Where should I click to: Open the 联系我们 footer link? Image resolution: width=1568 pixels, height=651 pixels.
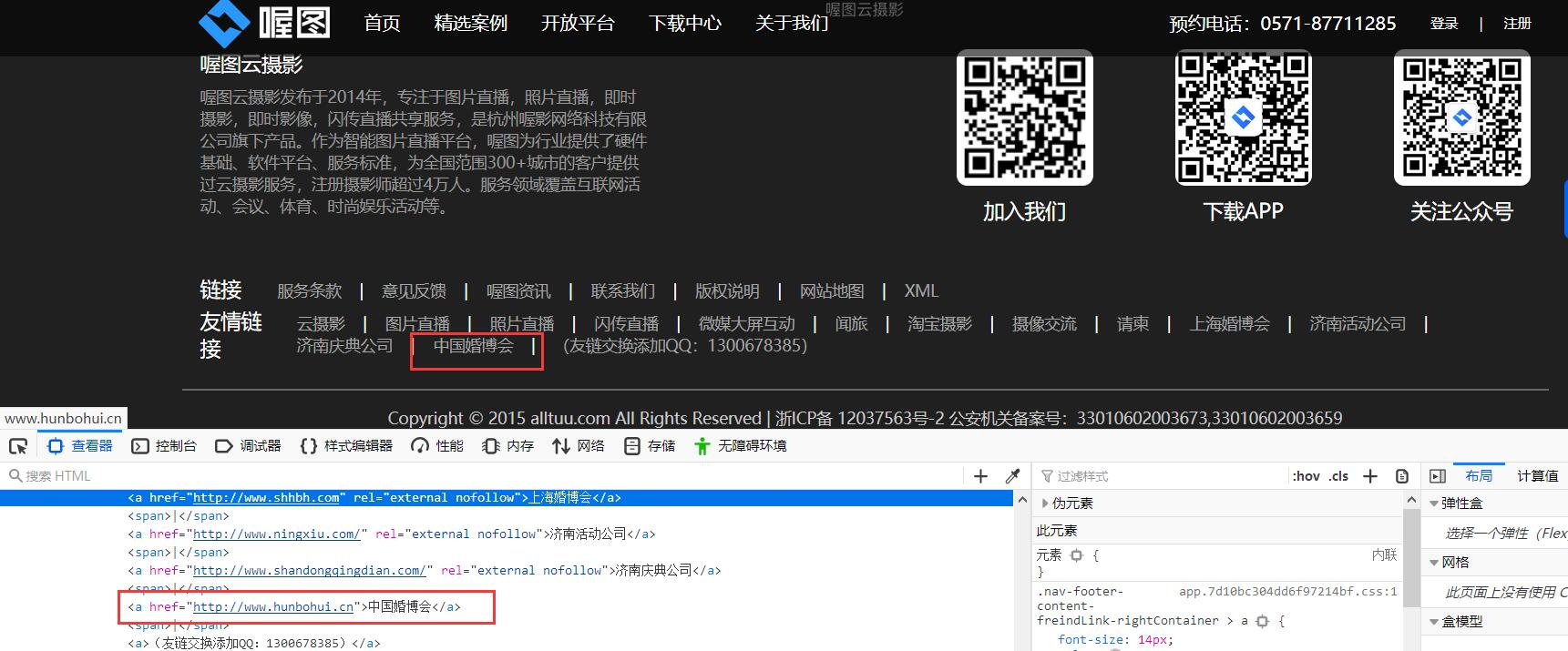click(x=623, y=291)
